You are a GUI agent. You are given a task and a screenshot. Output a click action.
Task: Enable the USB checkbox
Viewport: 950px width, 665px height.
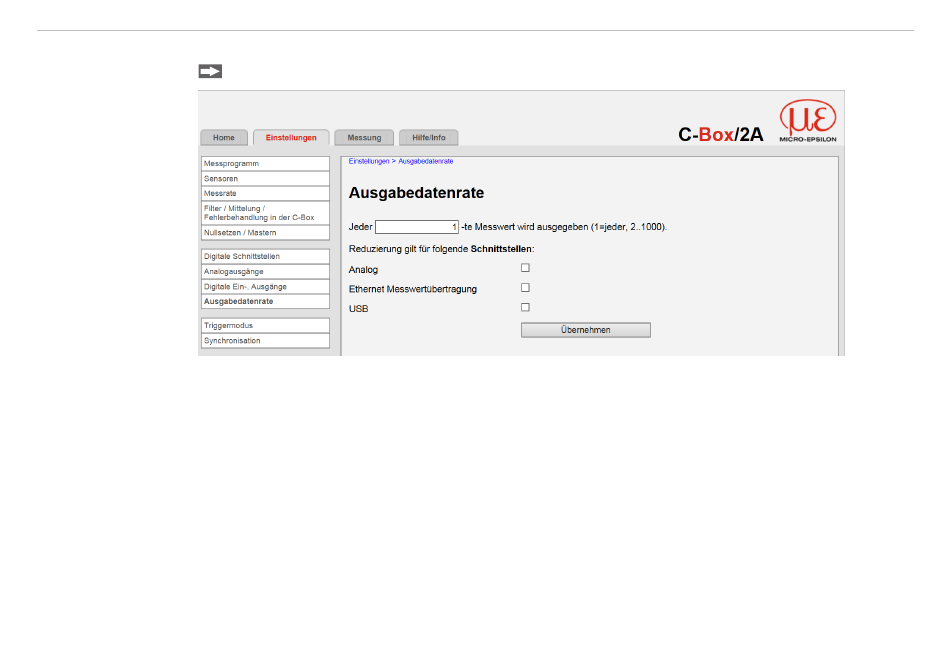coord(525,307)
